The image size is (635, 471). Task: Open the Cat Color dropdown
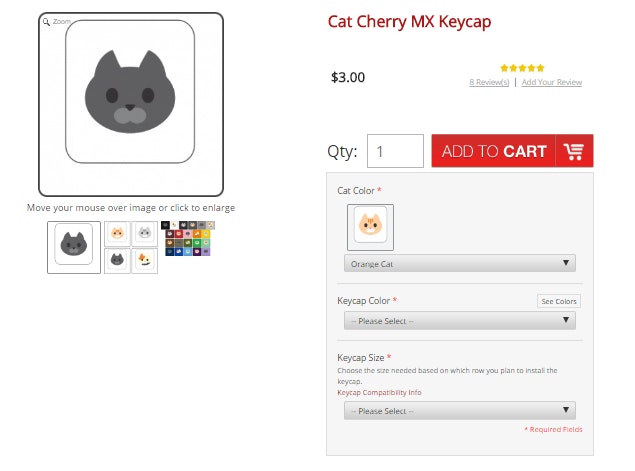[460, 263]
